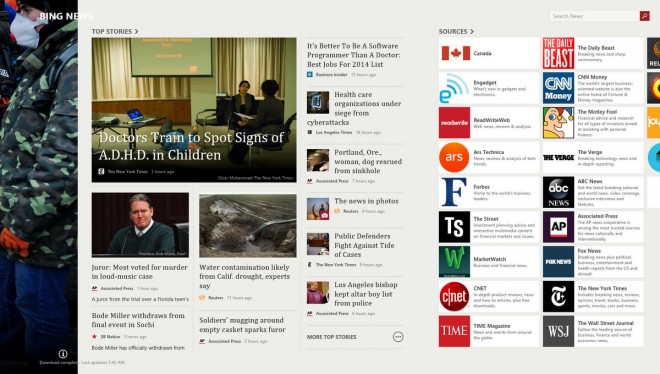Image resolution: width=660 pixels, height=374 pixels.
Task: Click the TIME Magazine red logo
Action: coord(454,332)
